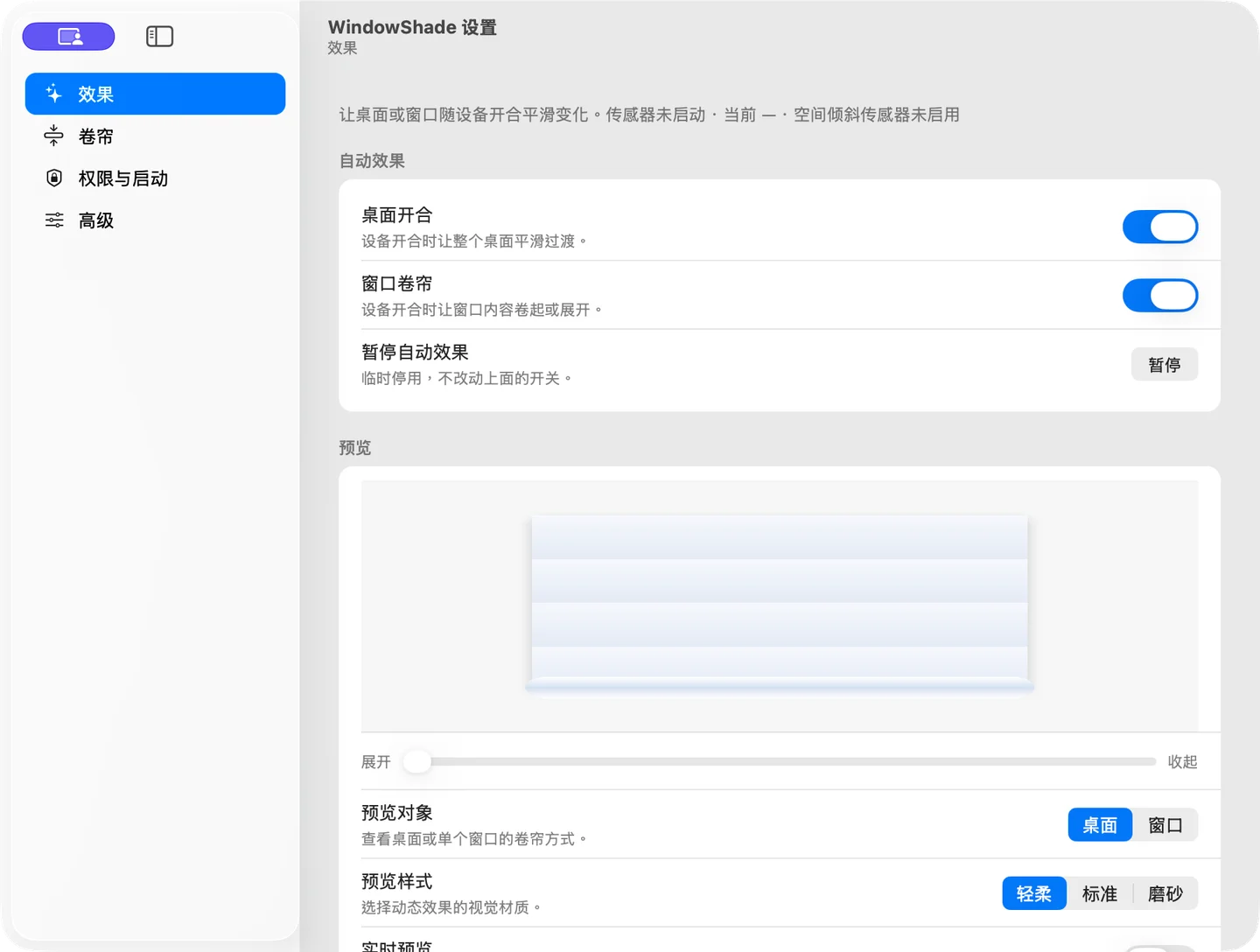
Task: Click the sliders icon beside 高级
Action: pyautogui.click(x=54, y=220)
